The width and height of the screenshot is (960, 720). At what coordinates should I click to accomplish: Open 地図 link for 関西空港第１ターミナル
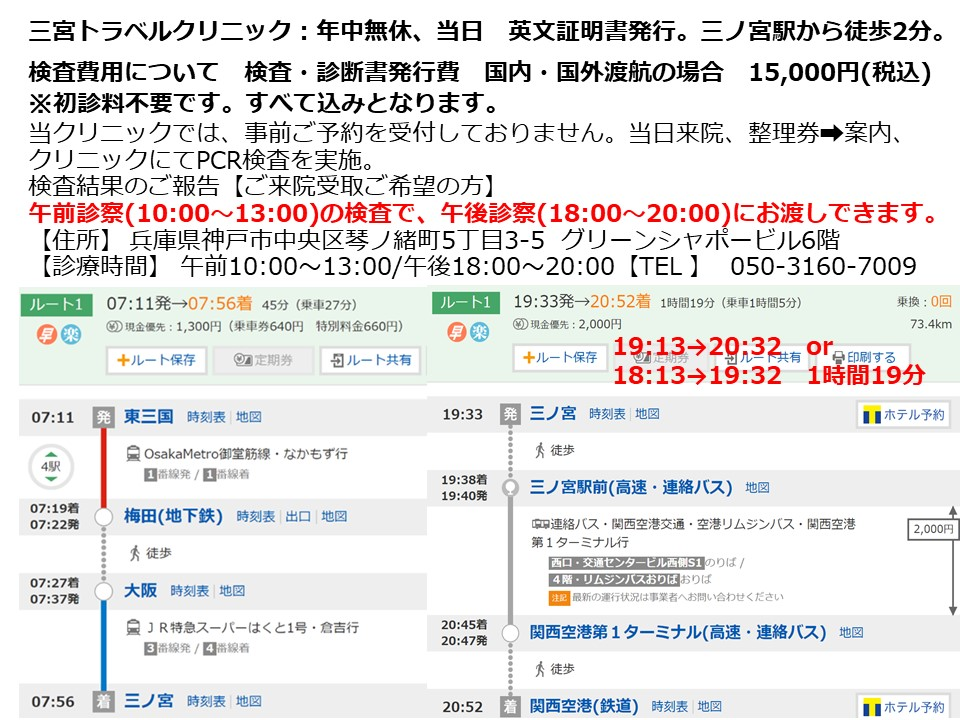(852, 632)
